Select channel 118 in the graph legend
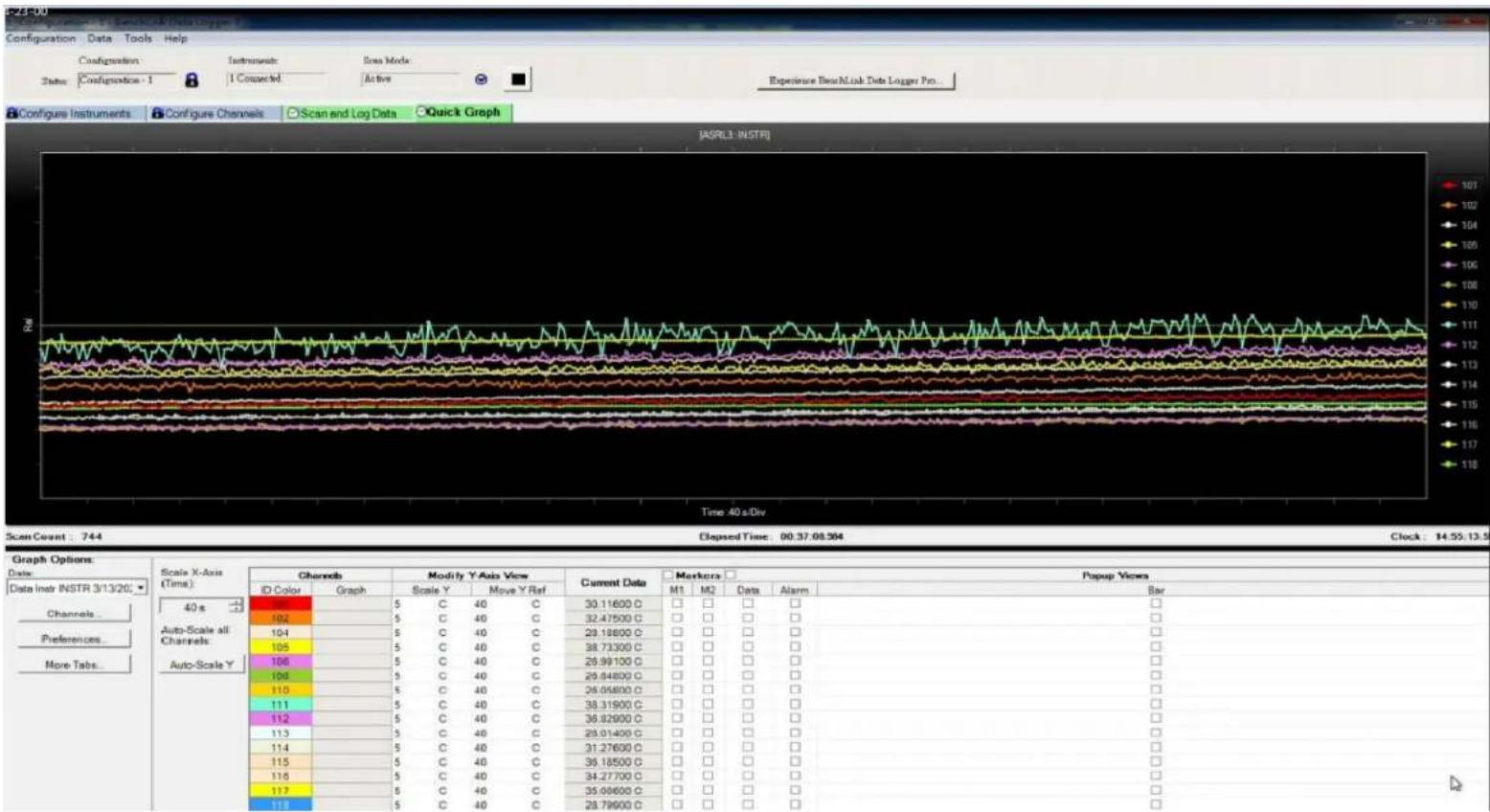1490x812 pixels. pos(1460,464)
